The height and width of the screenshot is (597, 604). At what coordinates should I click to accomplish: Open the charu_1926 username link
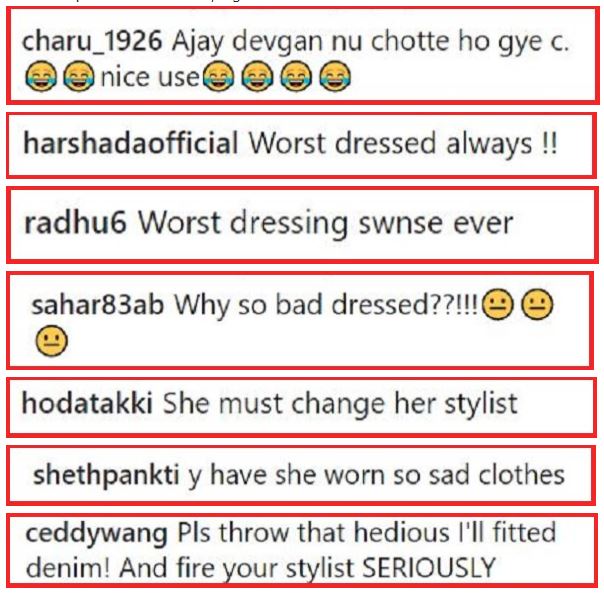pos(92,41)
